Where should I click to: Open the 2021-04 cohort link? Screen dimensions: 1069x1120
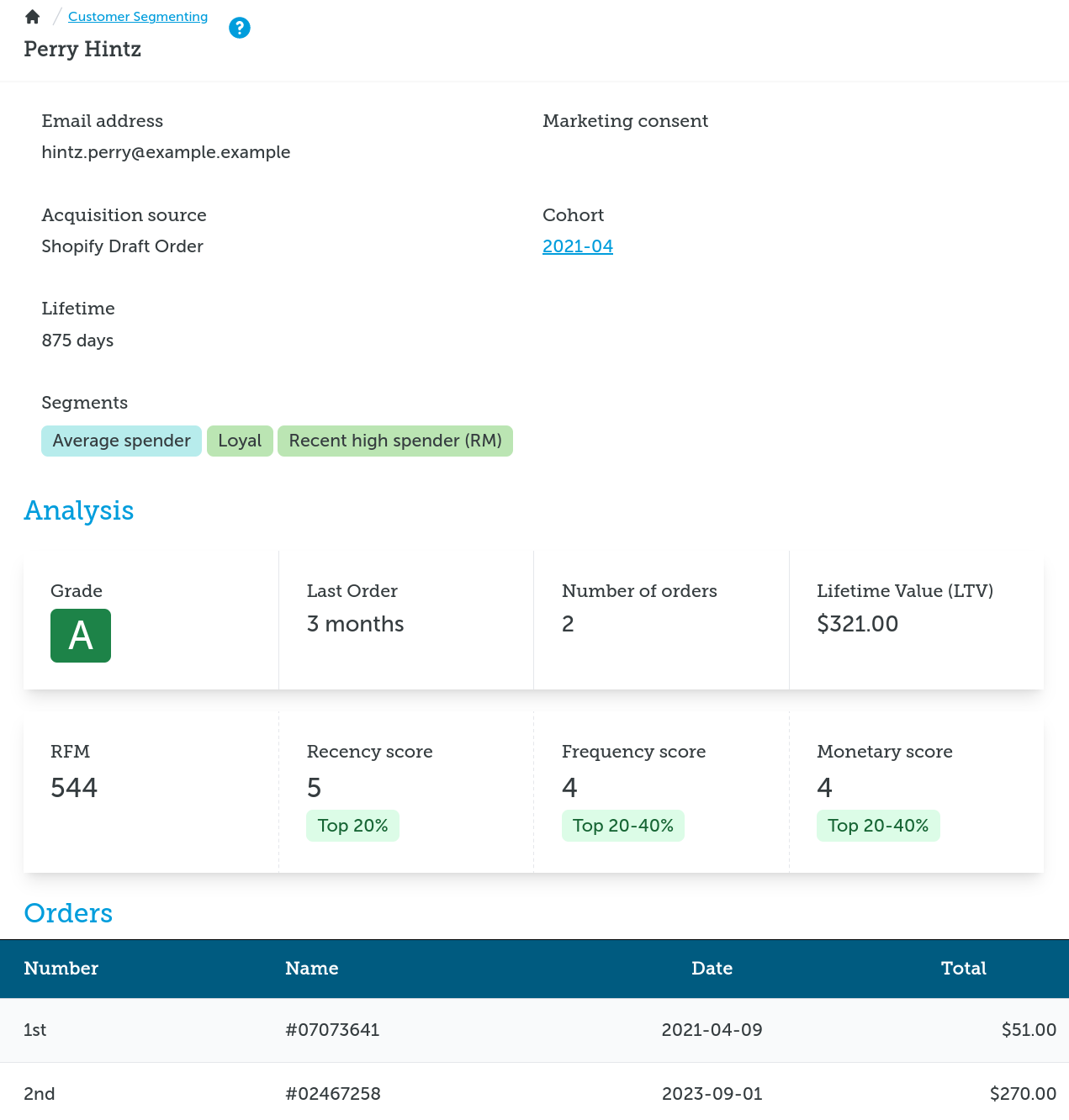tap(578, 246)
